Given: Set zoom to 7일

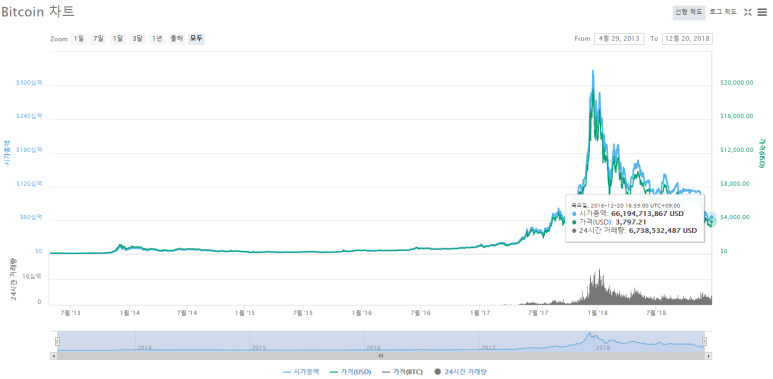Looking at the screenshot, I should pos(98,38).
